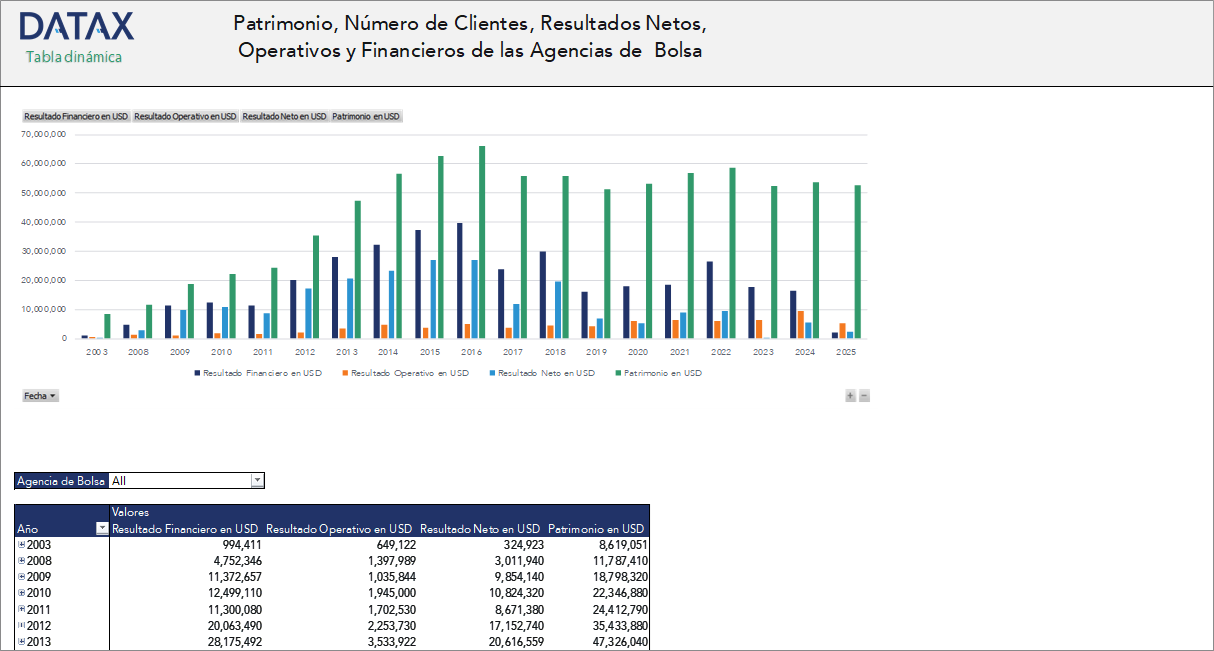Expand the 2008 row details
The image size is (1214, 651).
(x=21, y=559)
